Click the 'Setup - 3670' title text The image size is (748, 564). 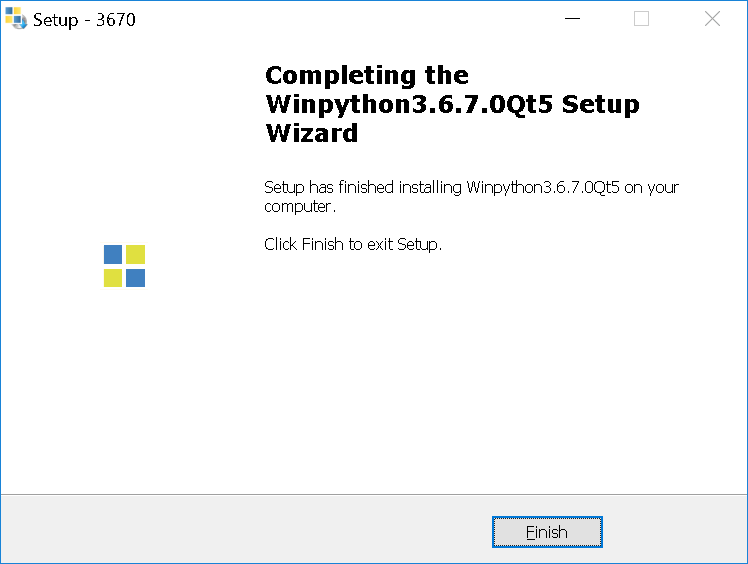(x=84, y=20)
